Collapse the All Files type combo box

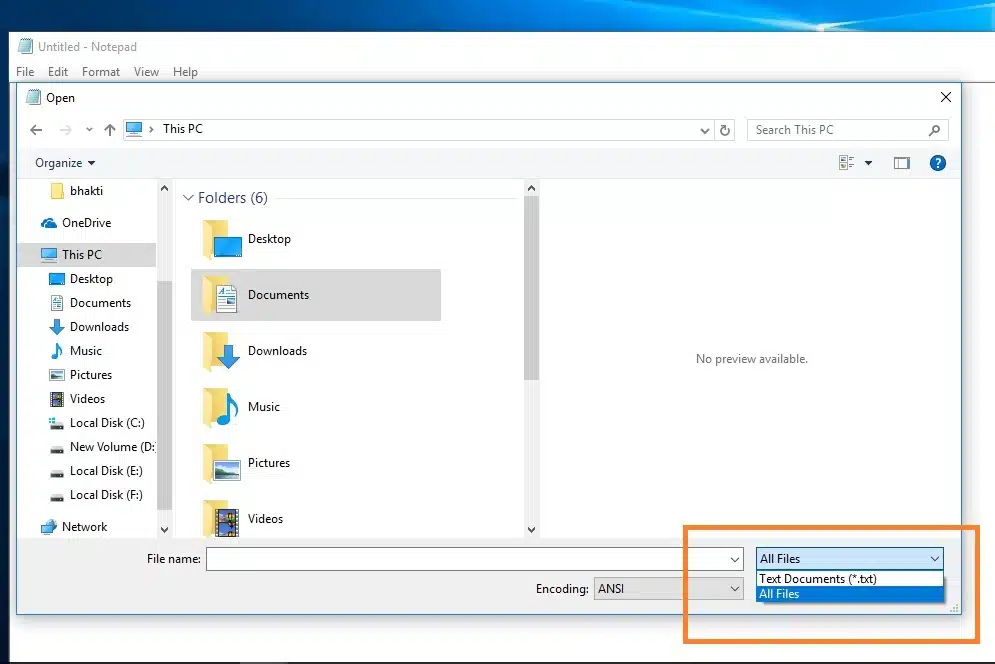(850, 559)
